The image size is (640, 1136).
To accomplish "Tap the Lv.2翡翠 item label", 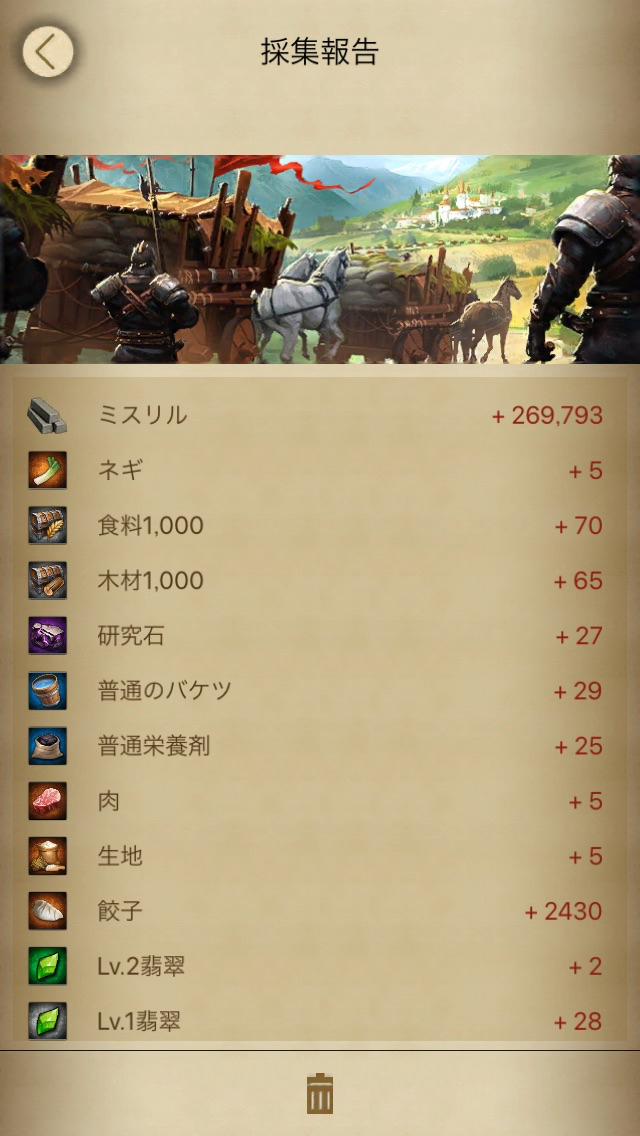I will click(x=141, y=966).
